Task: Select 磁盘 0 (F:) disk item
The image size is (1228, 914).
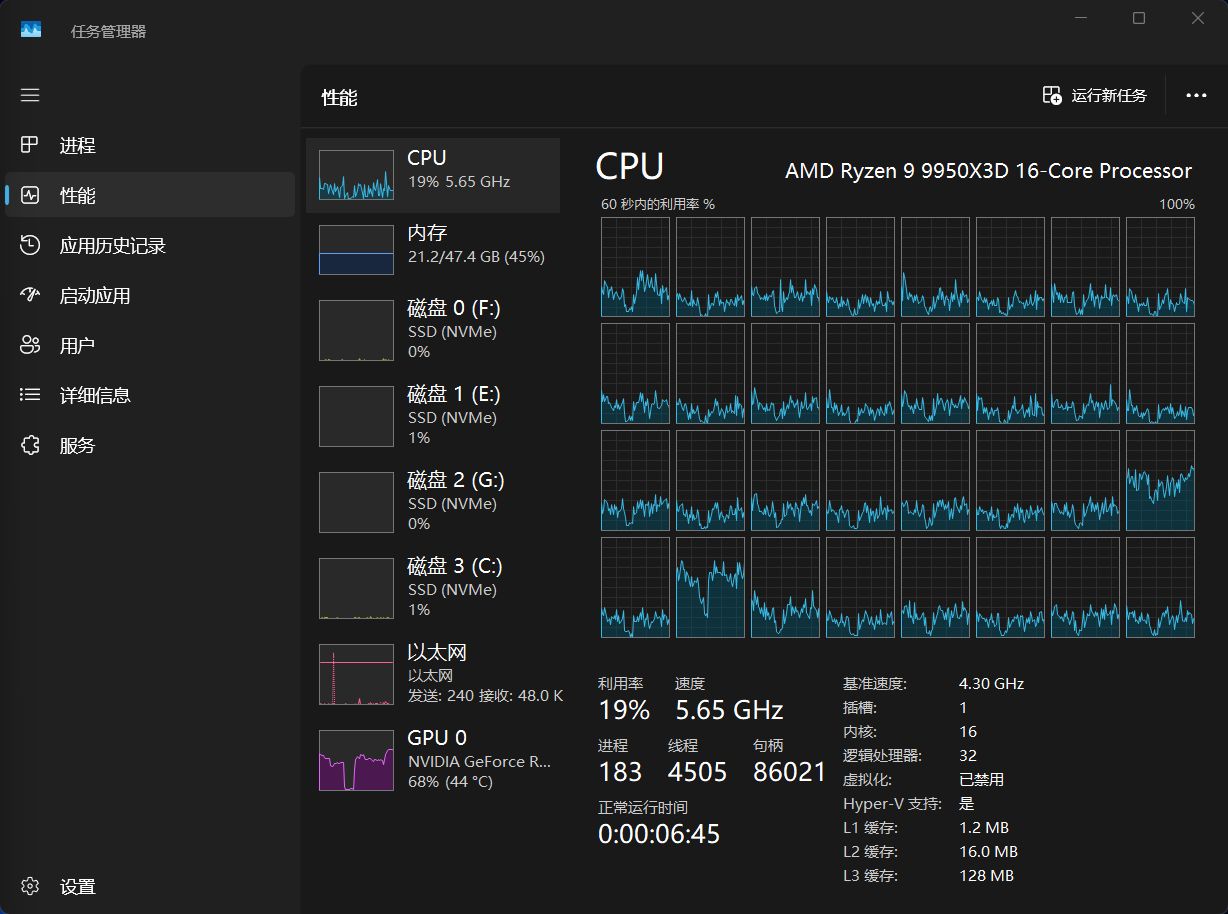Action: pos(432,329)
